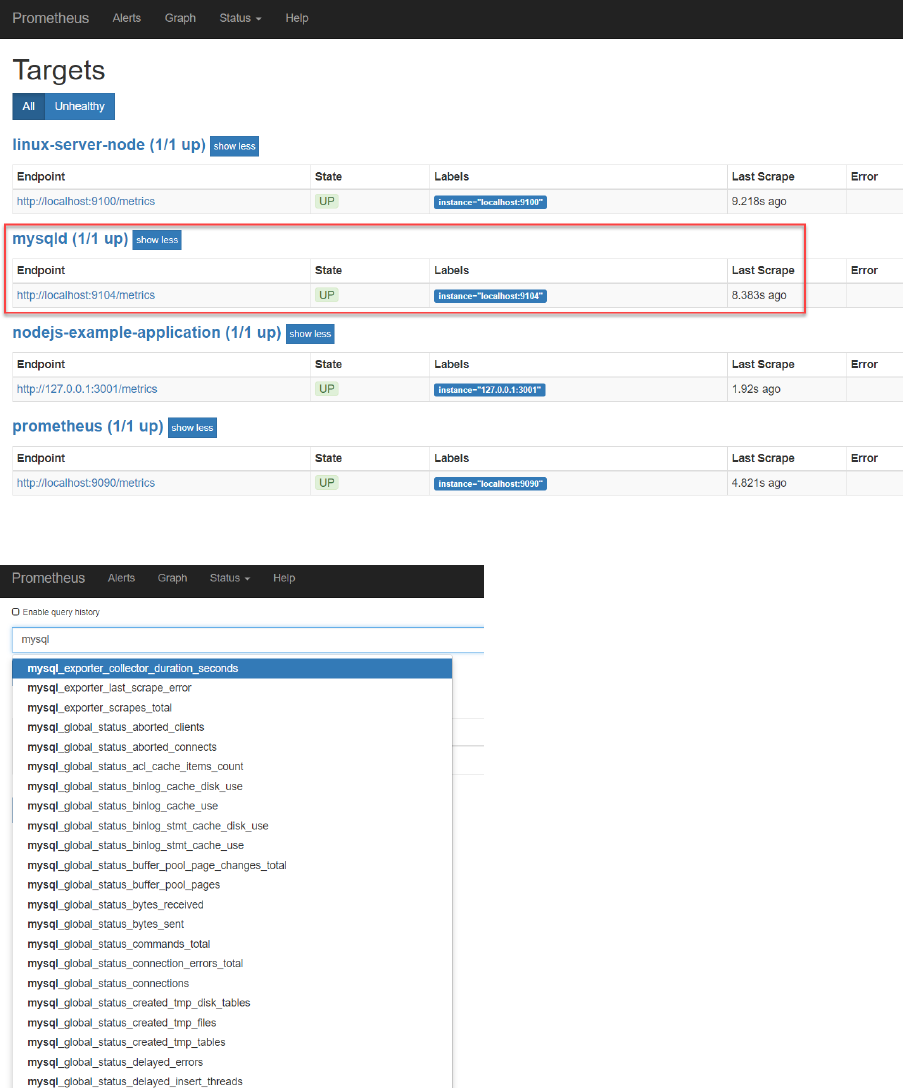Focus the query expression field containing mysql
The image size is (903, 1088).
click(248, 640)
